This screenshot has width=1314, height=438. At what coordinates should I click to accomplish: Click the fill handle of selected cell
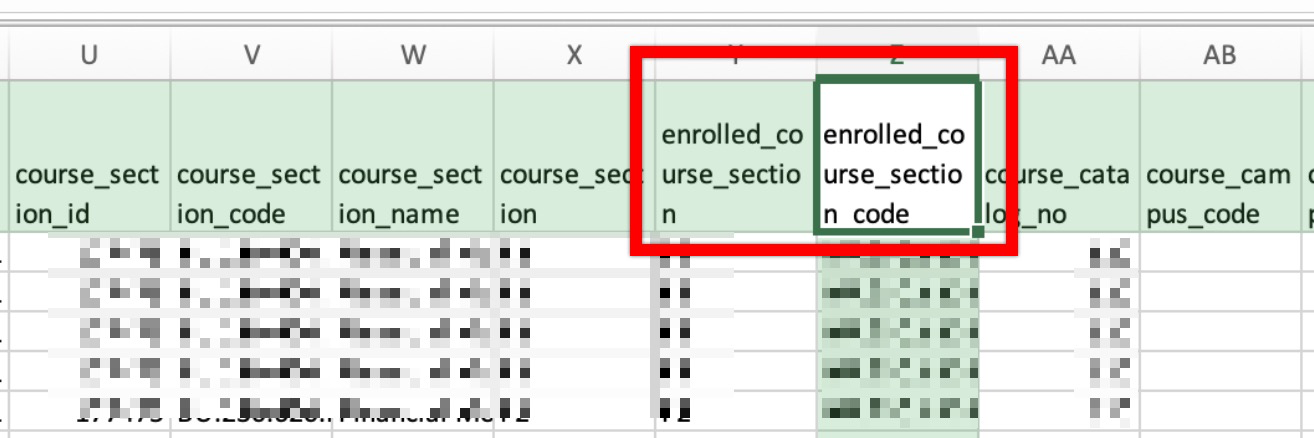(977, 233)
